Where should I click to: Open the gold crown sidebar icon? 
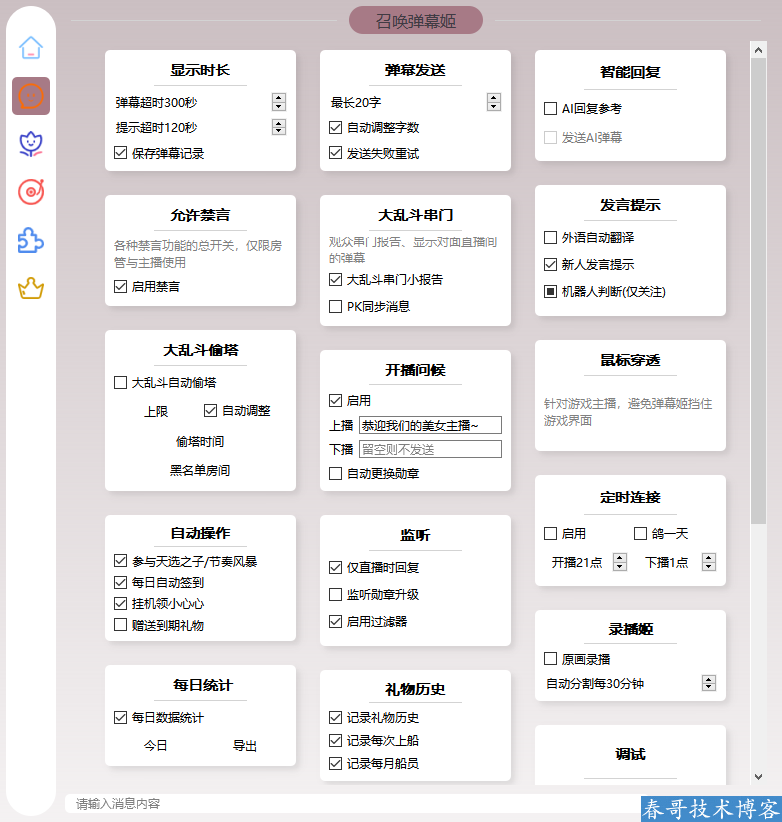pos(31,289)
